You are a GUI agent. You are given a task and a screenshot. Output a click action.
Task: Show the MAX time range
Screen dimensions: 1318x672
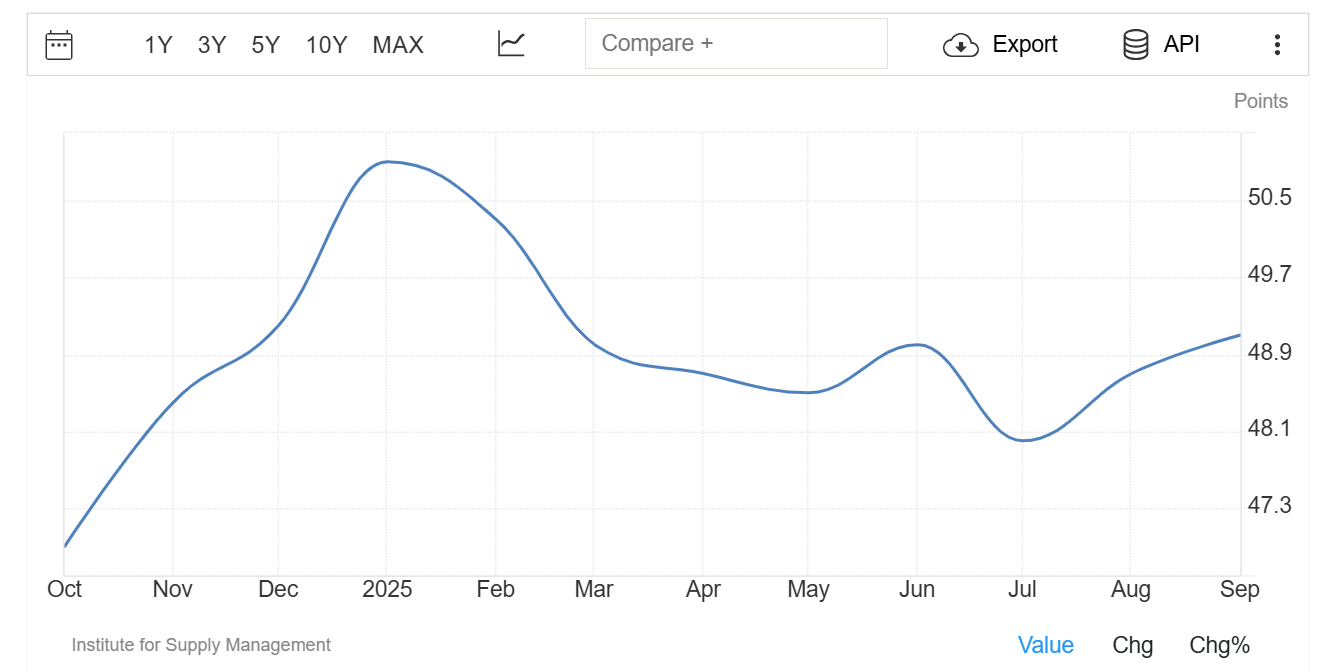click(398, 45)
